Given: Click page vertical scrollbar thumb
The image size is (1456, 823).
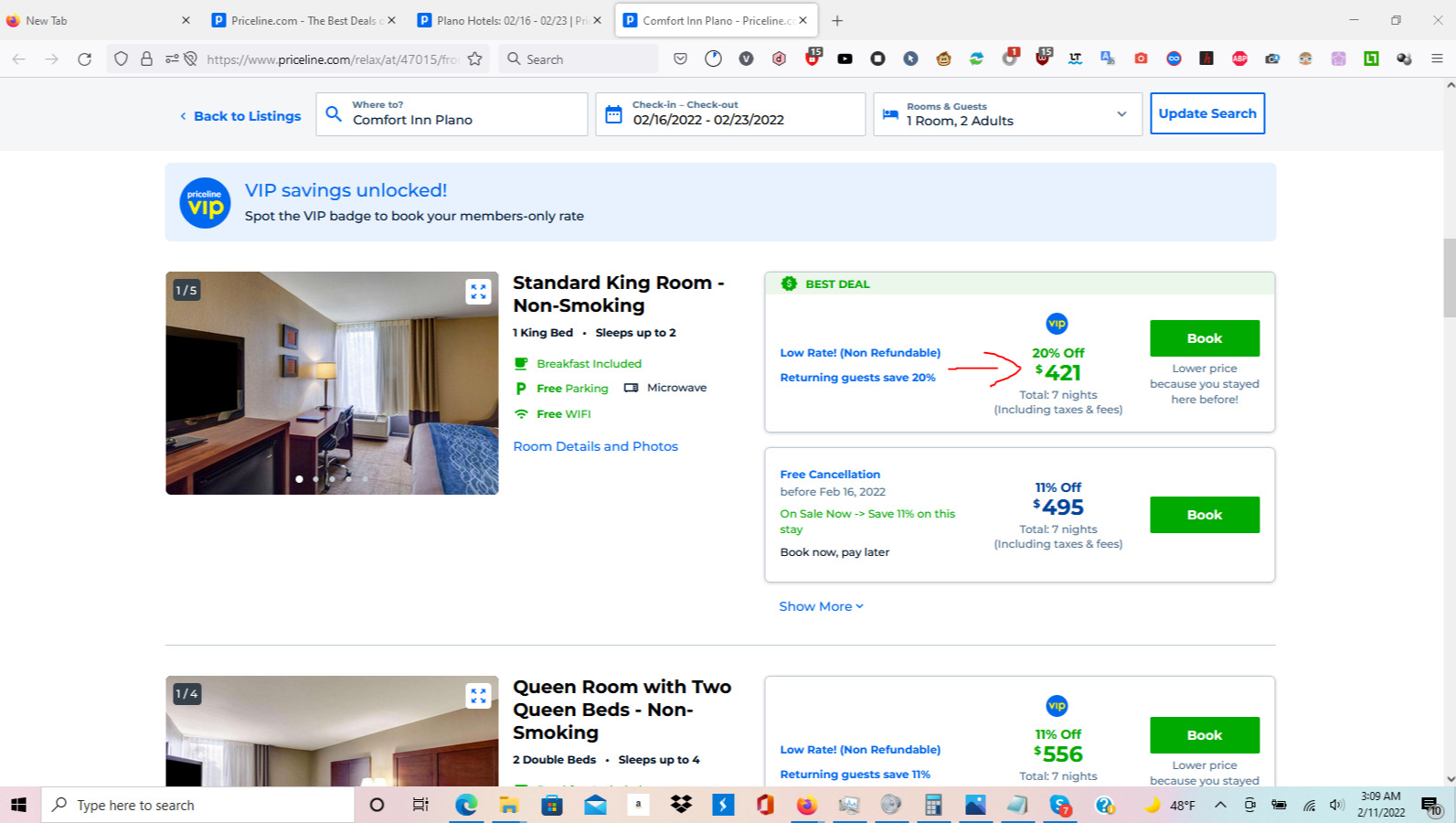Looking at the screenshot, I should 1449,277.
